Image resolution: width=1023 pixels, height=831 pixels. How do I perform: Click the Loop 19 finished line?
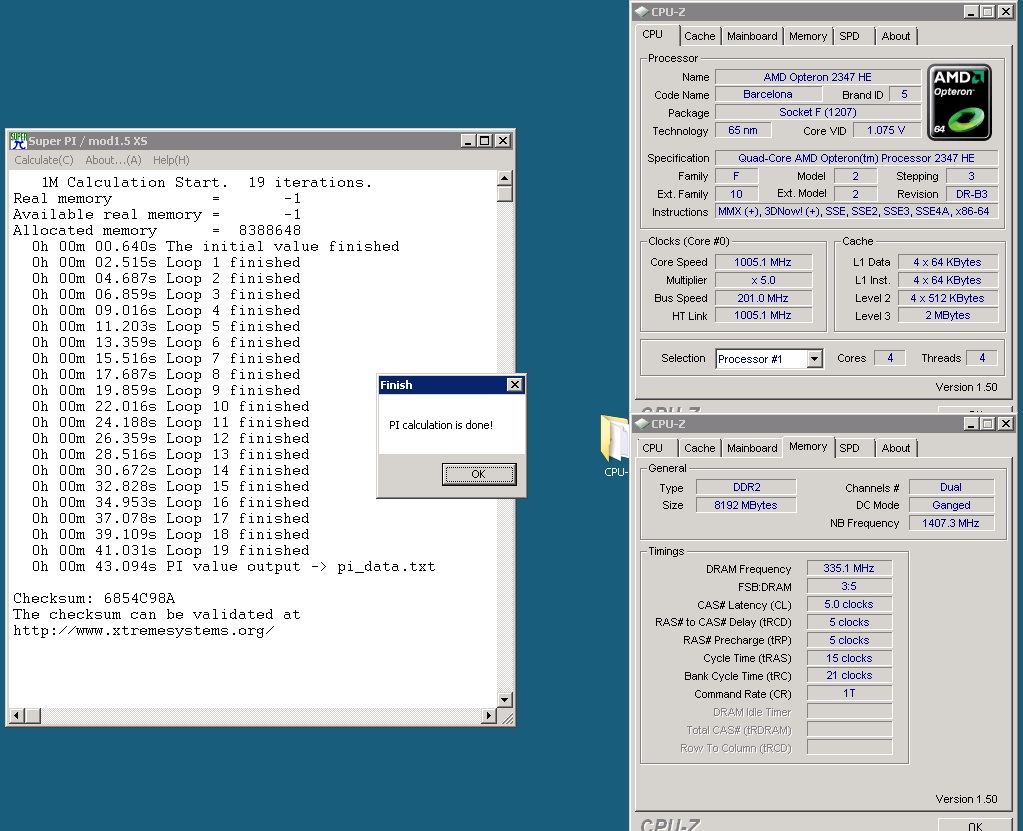point(170,551)
